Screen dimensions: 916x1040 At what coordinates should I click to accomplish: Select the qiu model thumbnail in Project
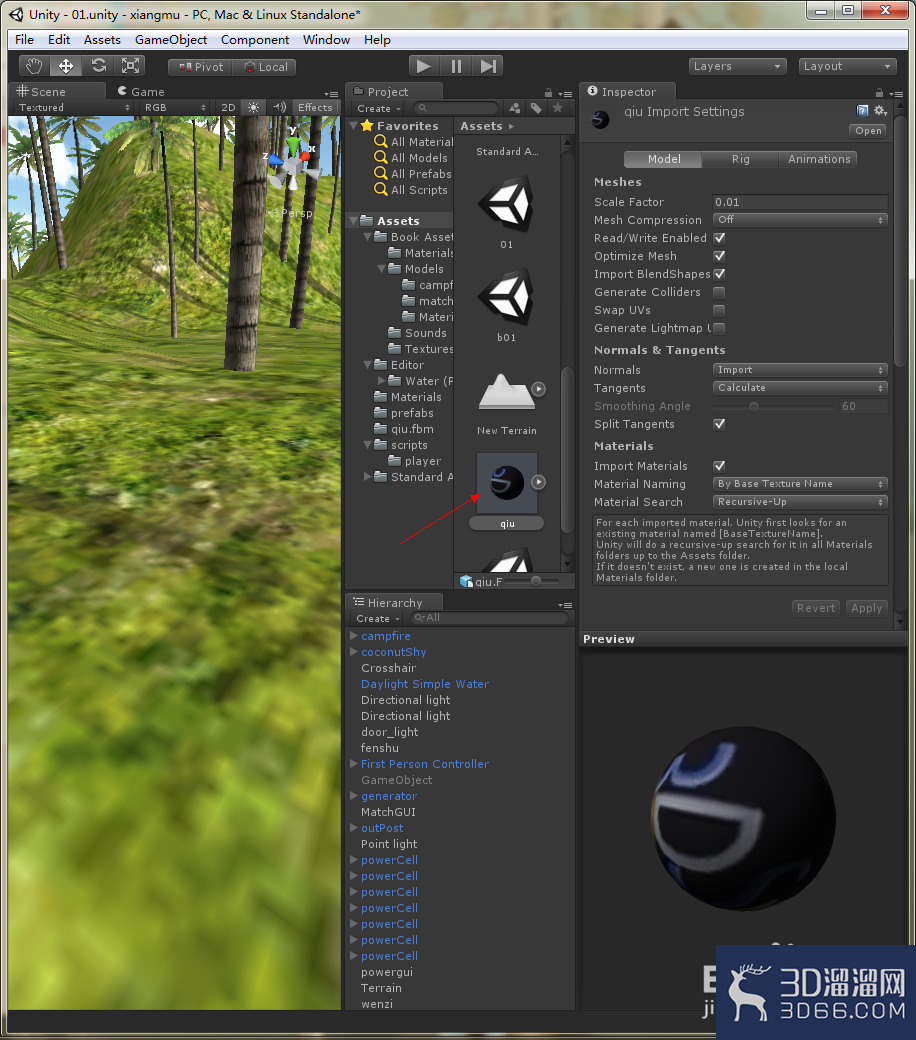(x=505, y=483)
